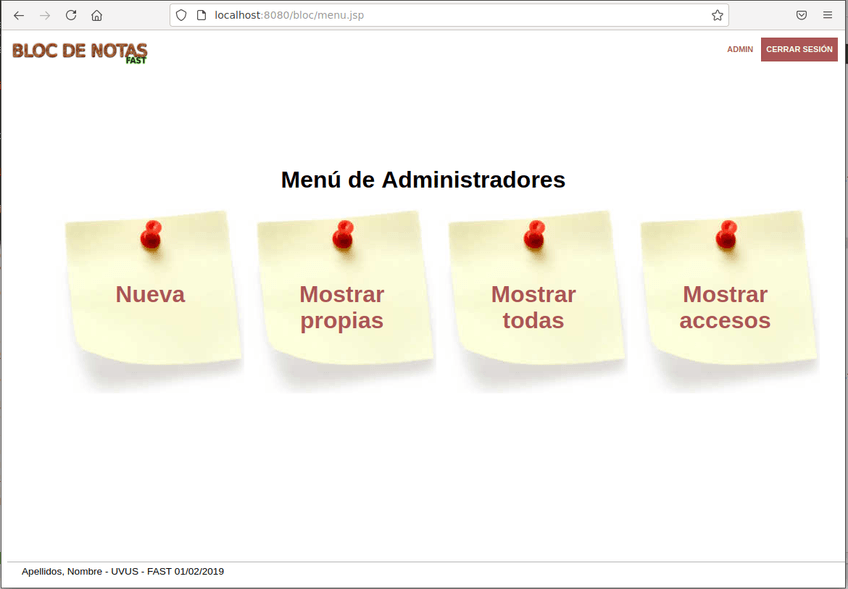The image size is (848, 589).
Task: Click the page info icon beside the URL
Action: pos(201,15)
